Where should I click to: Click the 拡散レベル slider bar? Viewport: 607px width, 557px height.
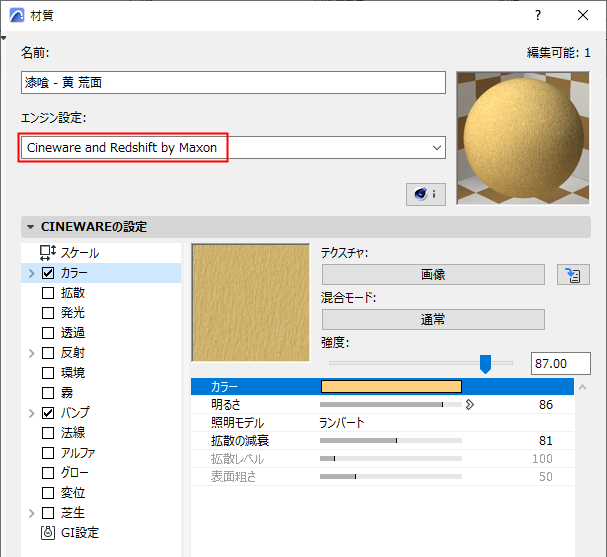[x=391, y=459]
